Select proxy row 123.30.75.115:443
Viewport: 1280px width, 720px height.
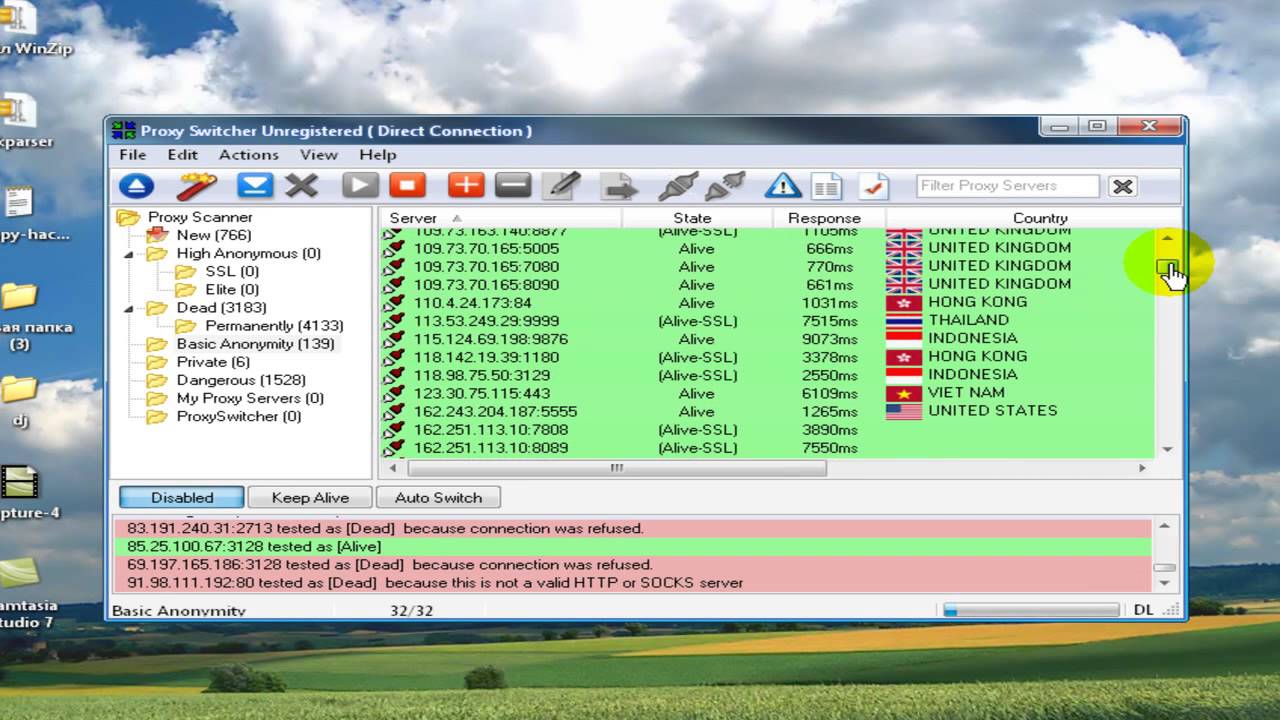tap(767, 393)
